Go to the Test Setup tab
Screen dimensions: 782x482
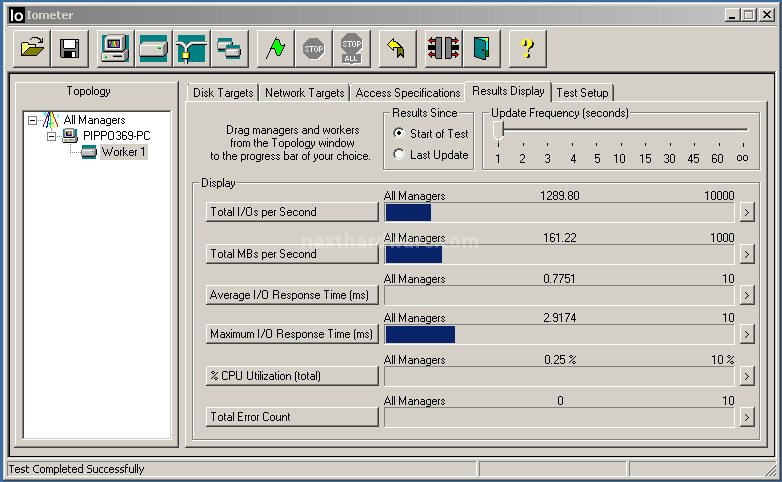tap(582, 93)
